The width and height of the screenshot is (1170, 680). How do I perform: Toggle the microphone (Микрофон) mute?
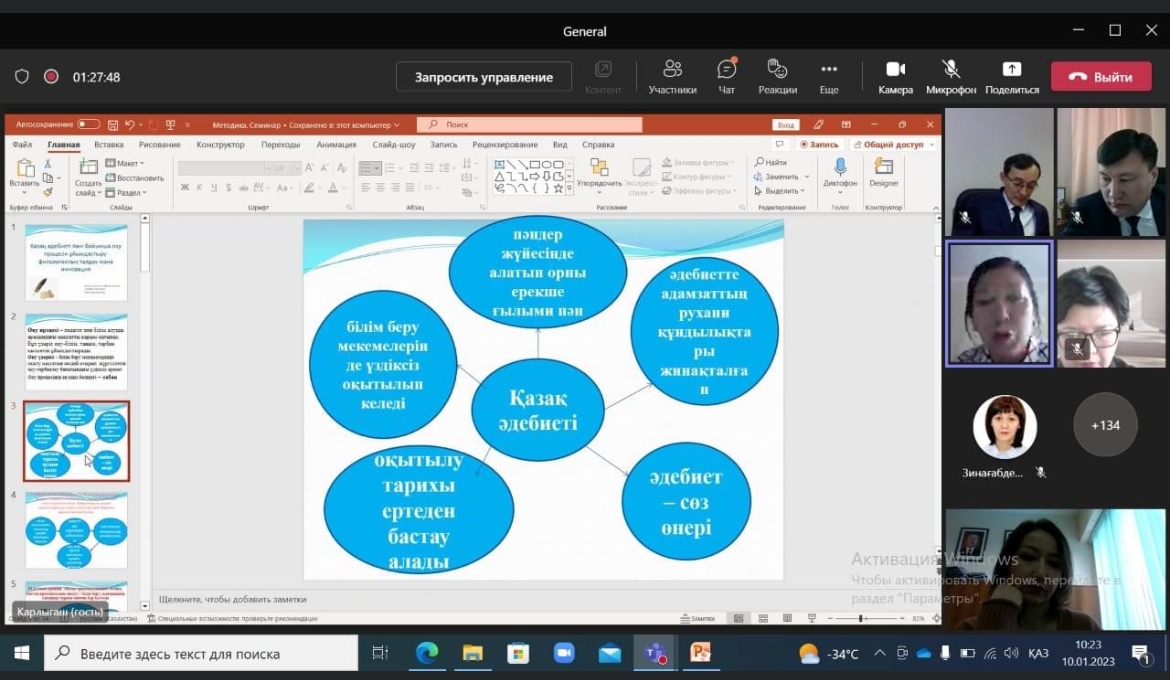click(950, 76)
